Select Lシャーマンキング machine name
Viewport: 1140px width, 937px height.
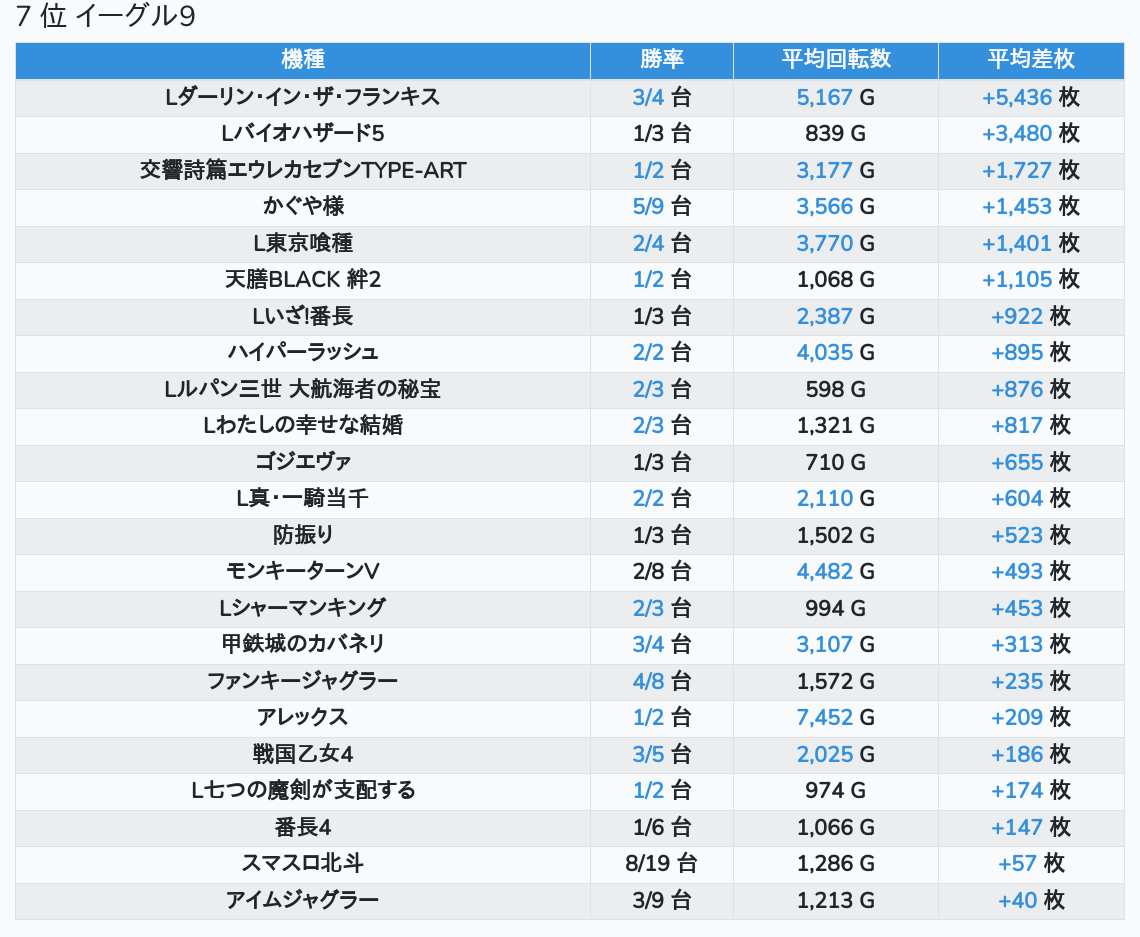click(302, 608)
